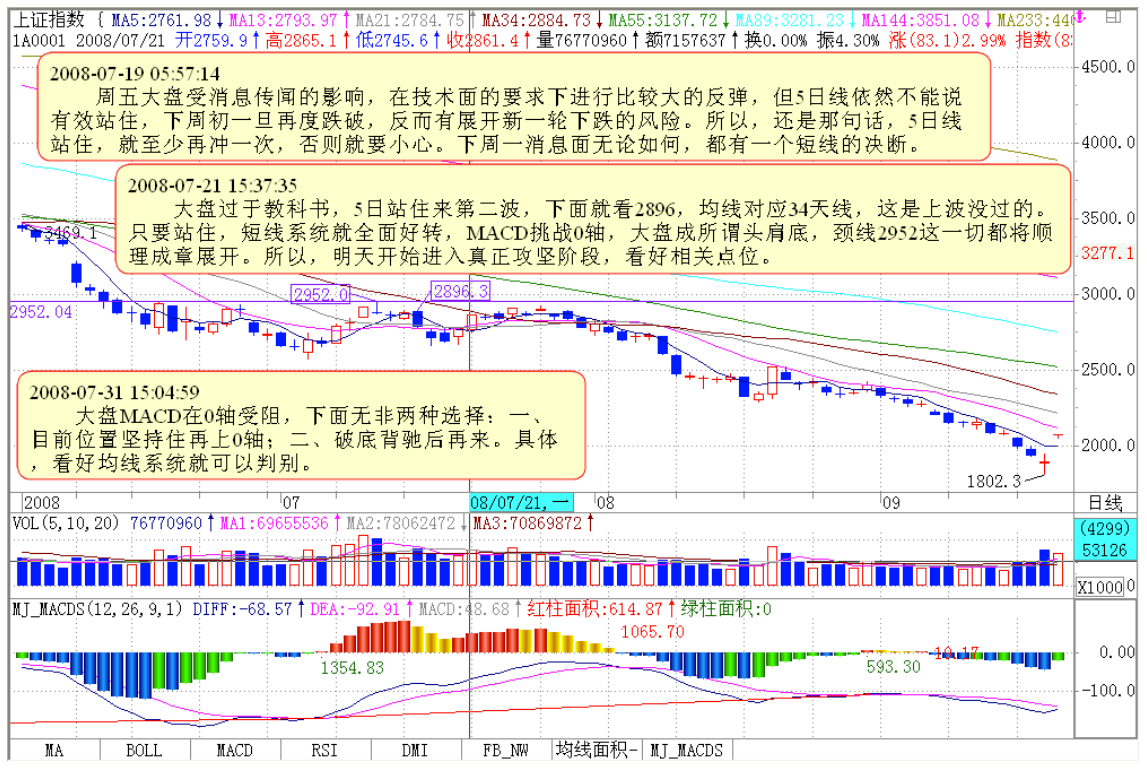Click the X1000 volume scale box
Image resolution: width=1147 pixels, height=770 pixels.
coord(1100,587)
